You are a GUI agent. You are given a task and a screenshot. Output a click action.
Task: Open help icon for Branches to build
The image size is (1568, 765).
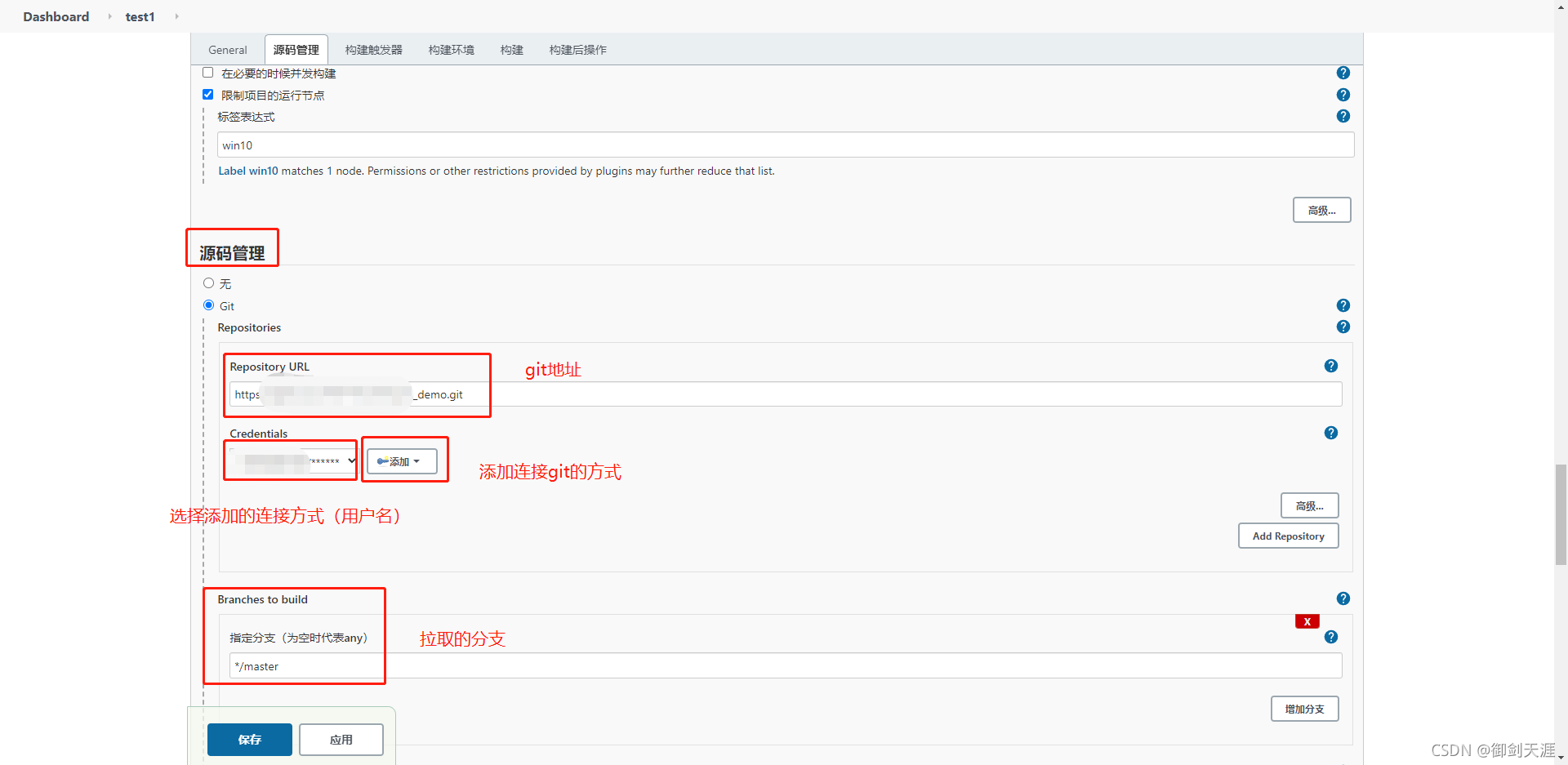coord(1343,598)
